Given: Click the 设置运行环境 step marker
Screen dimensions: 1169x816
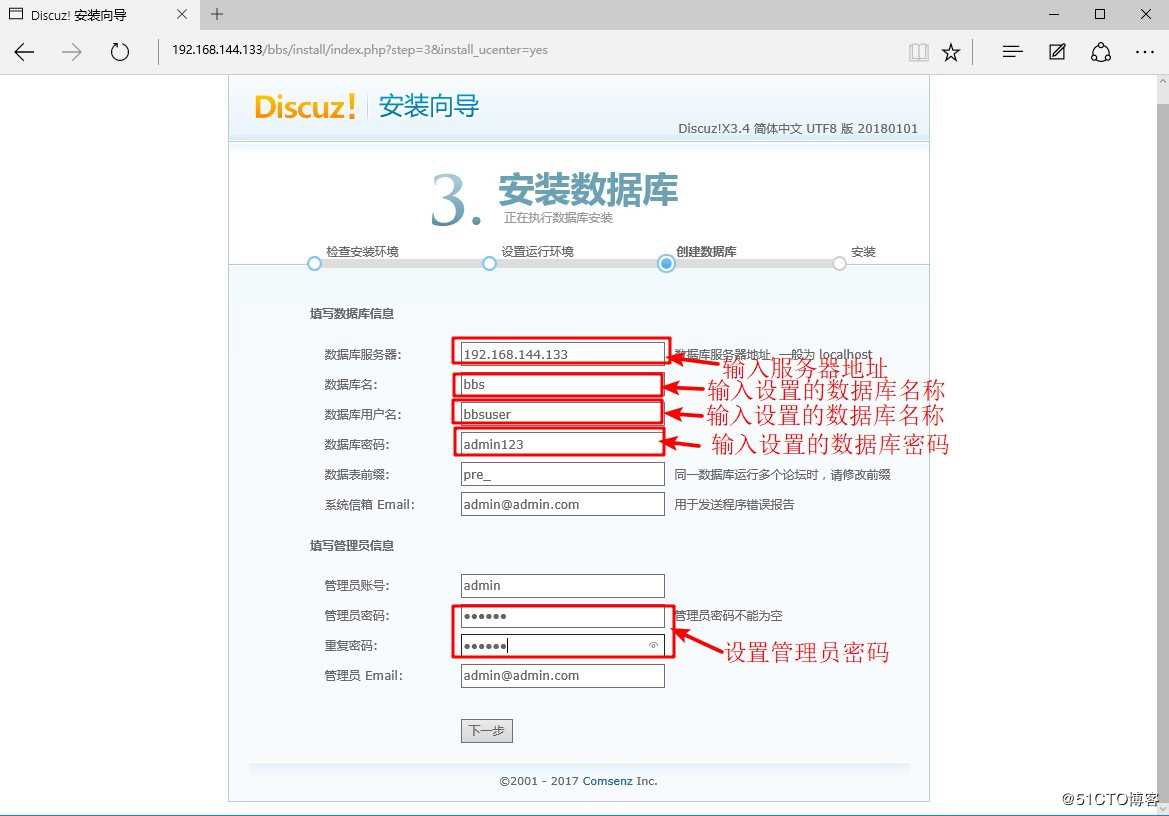Looking at the screenshot, I should point(489,264).
